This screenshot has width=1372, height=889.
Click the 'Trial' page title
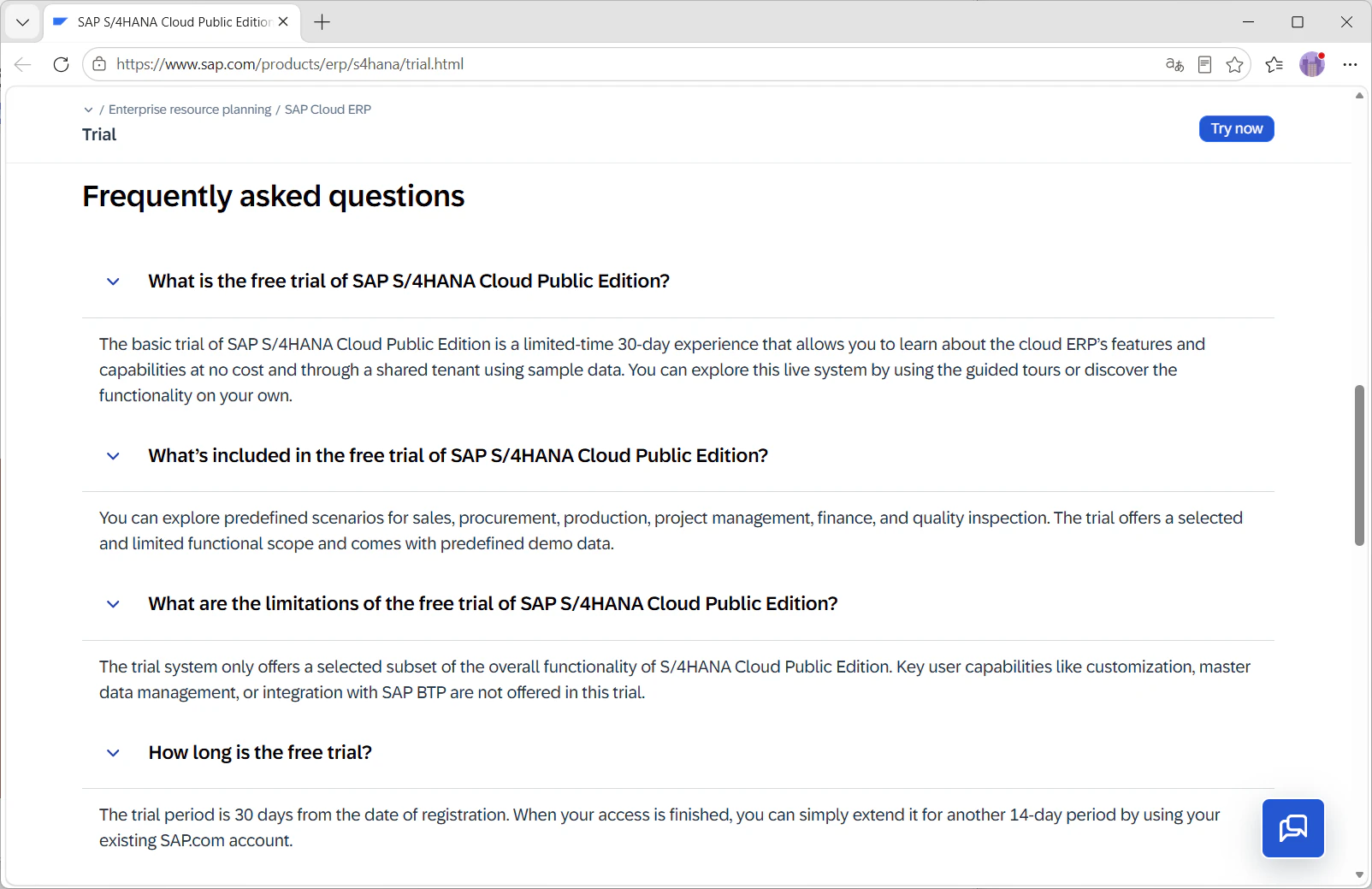click(99, 134)
